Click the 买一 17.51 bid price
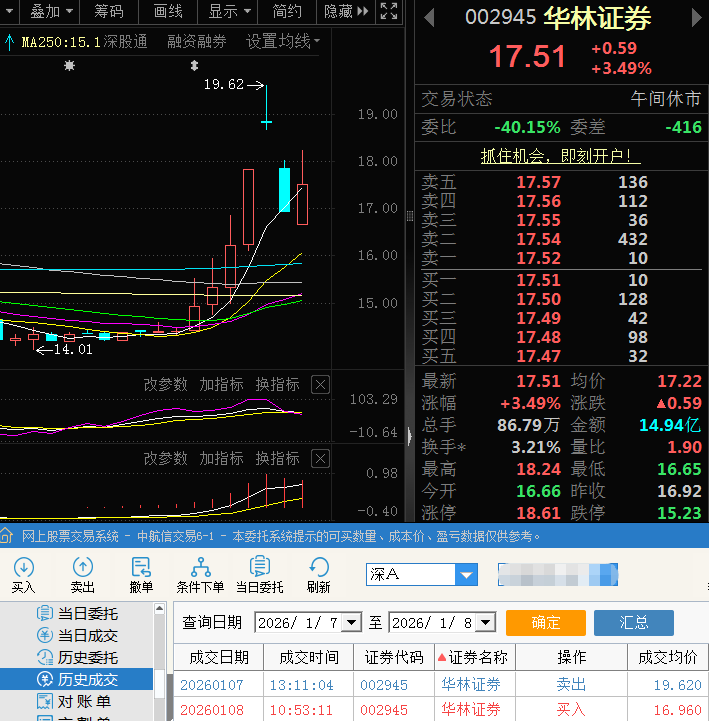 [x=538, y=280]
